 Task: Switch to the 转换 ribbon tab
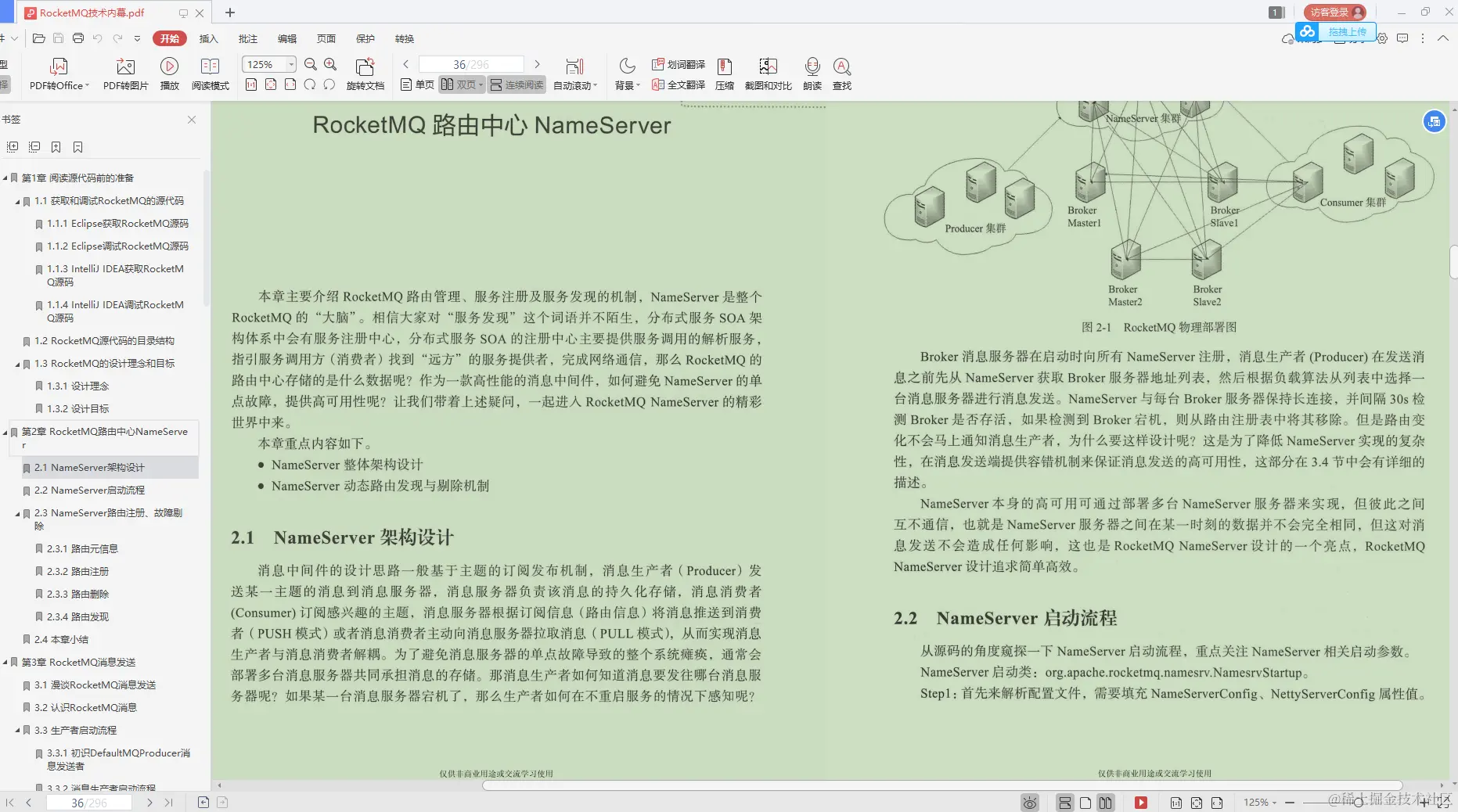(405, 38)
